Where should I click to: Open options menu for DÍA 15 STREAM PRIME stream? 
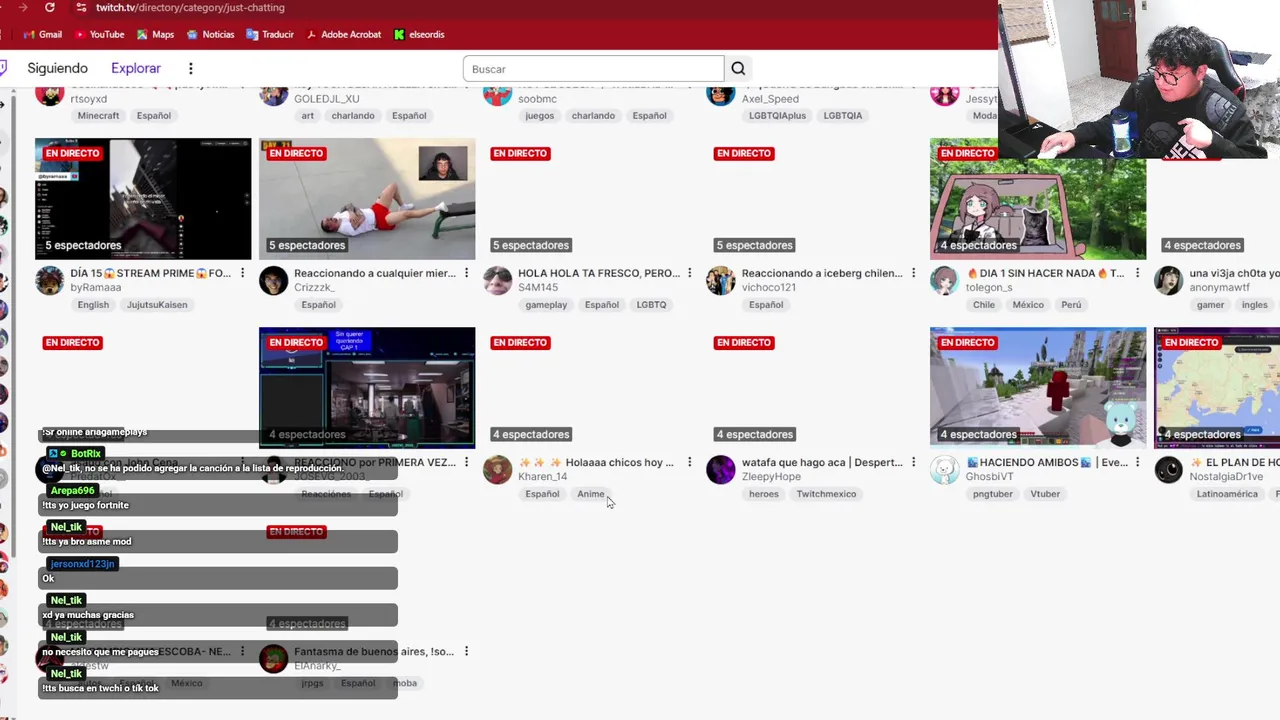[242, 273]
